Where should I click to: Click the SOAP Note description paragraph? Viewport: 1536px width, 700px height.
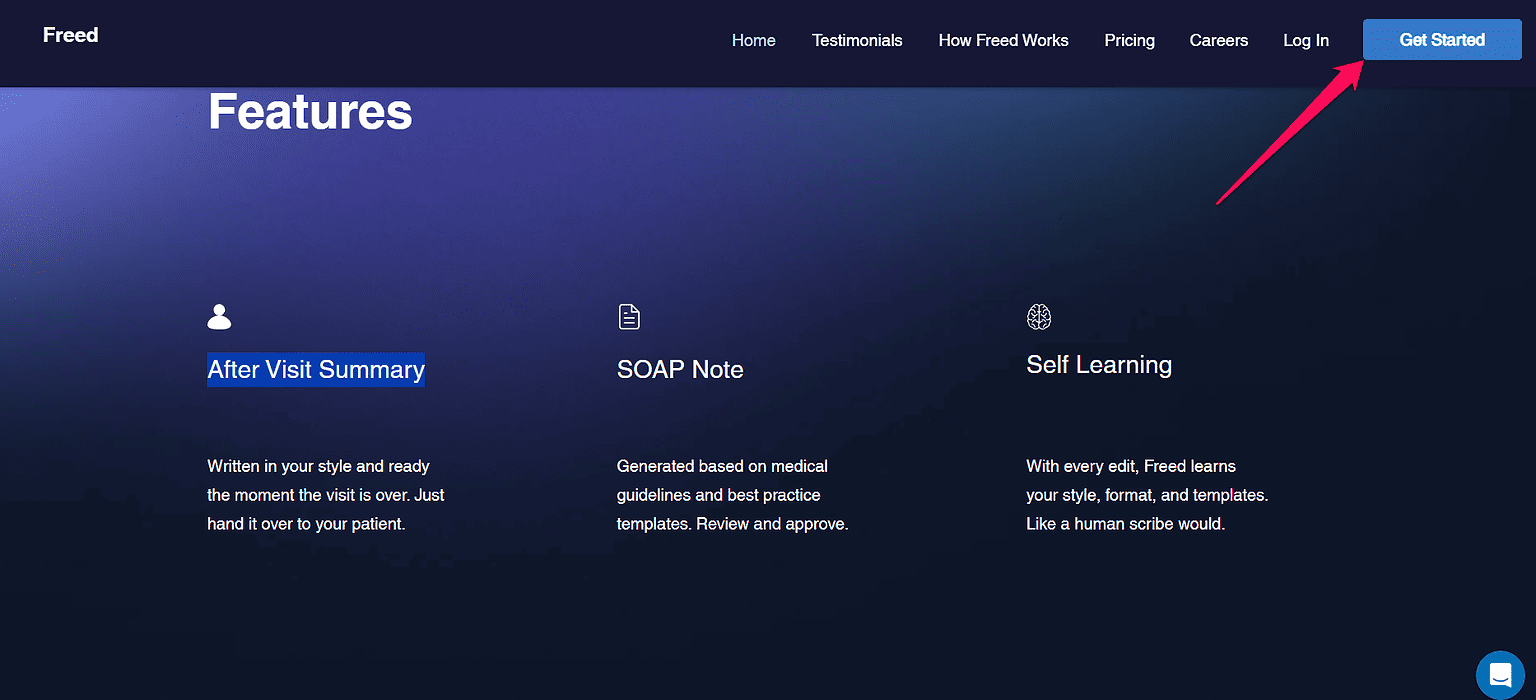[732, 494]
